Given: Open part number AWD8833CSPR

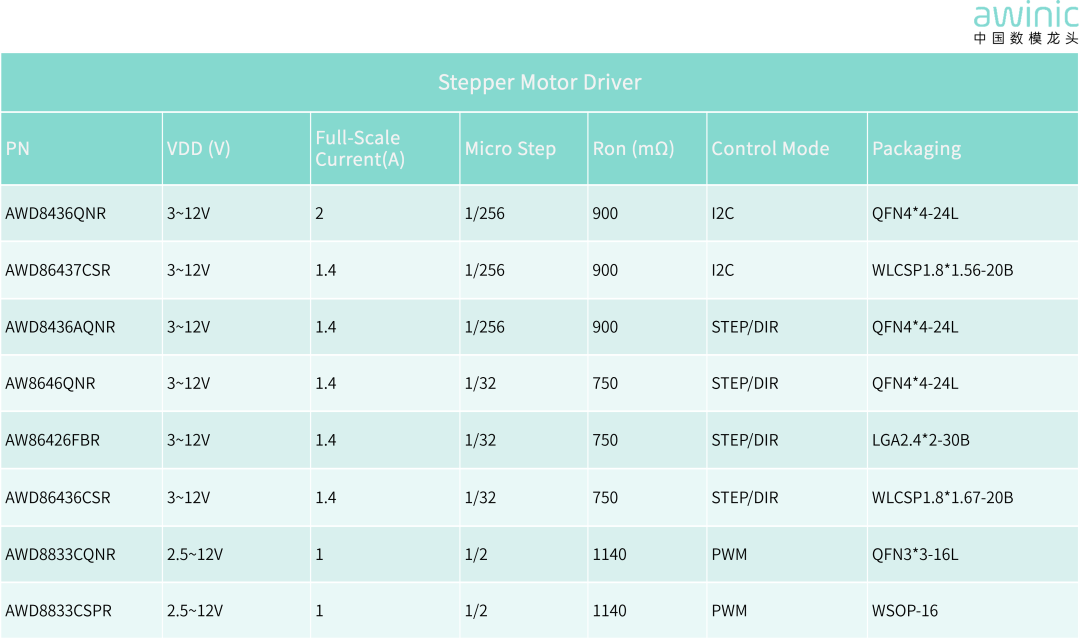Looking at the screenshot, I should point(59,610).
